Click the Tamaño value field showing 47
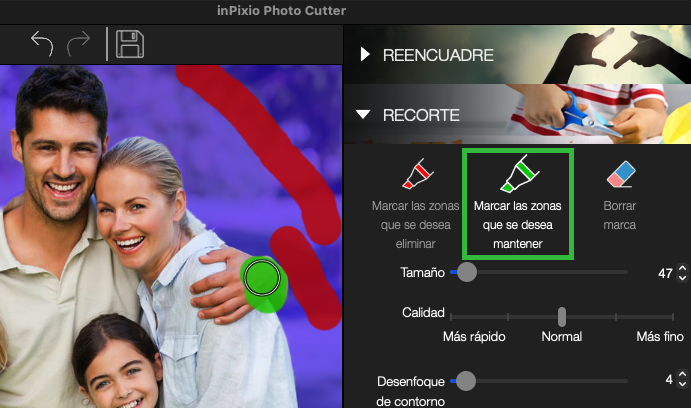691x408 pixels. point(665,273)
